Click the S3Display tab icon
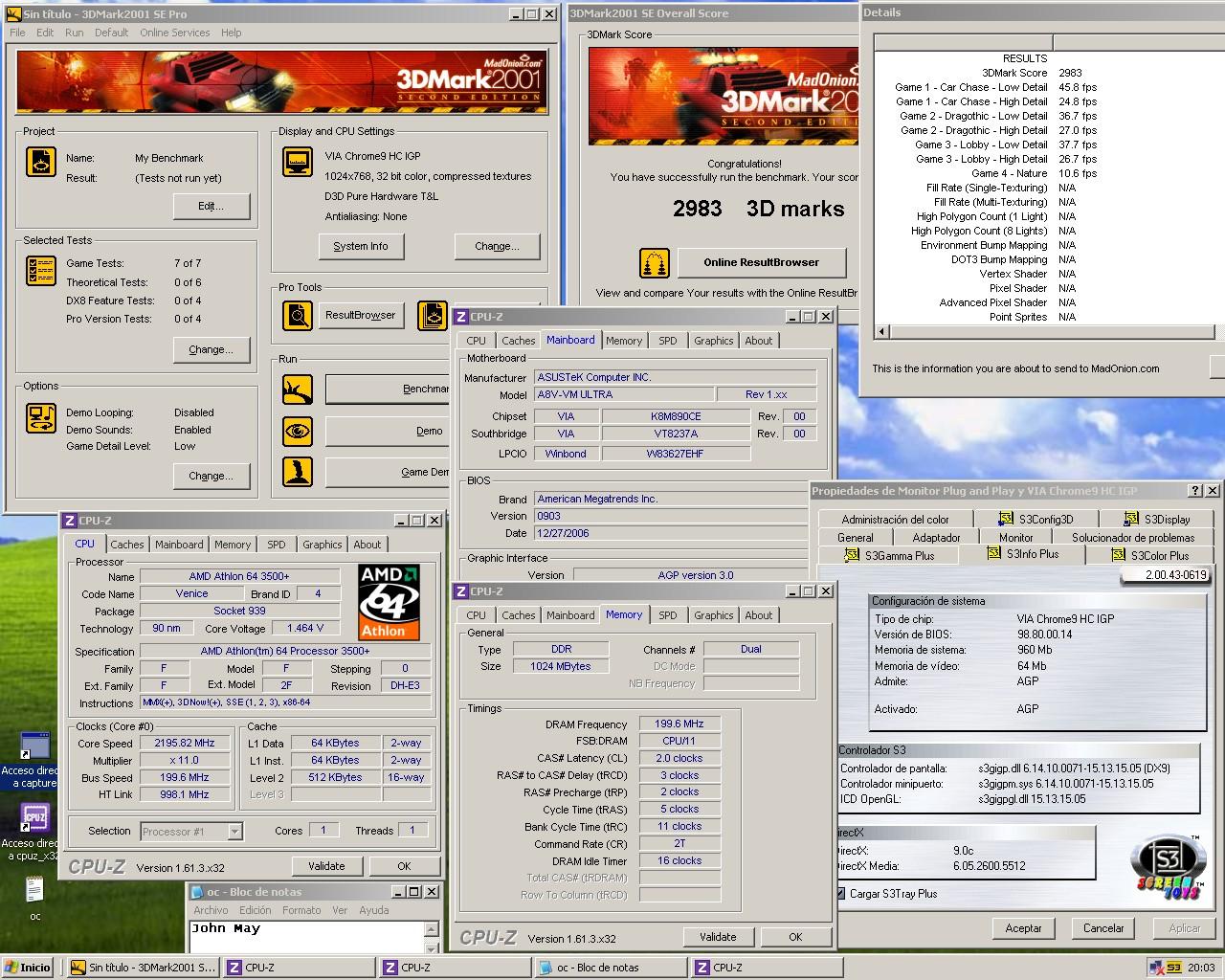 [1132, 519]
